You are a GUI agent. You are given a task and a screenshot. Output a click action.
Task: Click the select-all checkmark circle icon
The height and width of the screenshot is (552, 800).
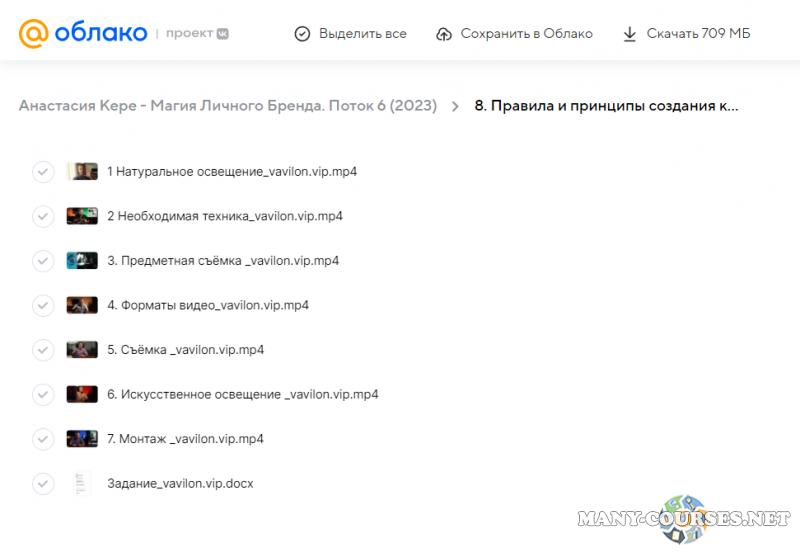coord(302,34)
